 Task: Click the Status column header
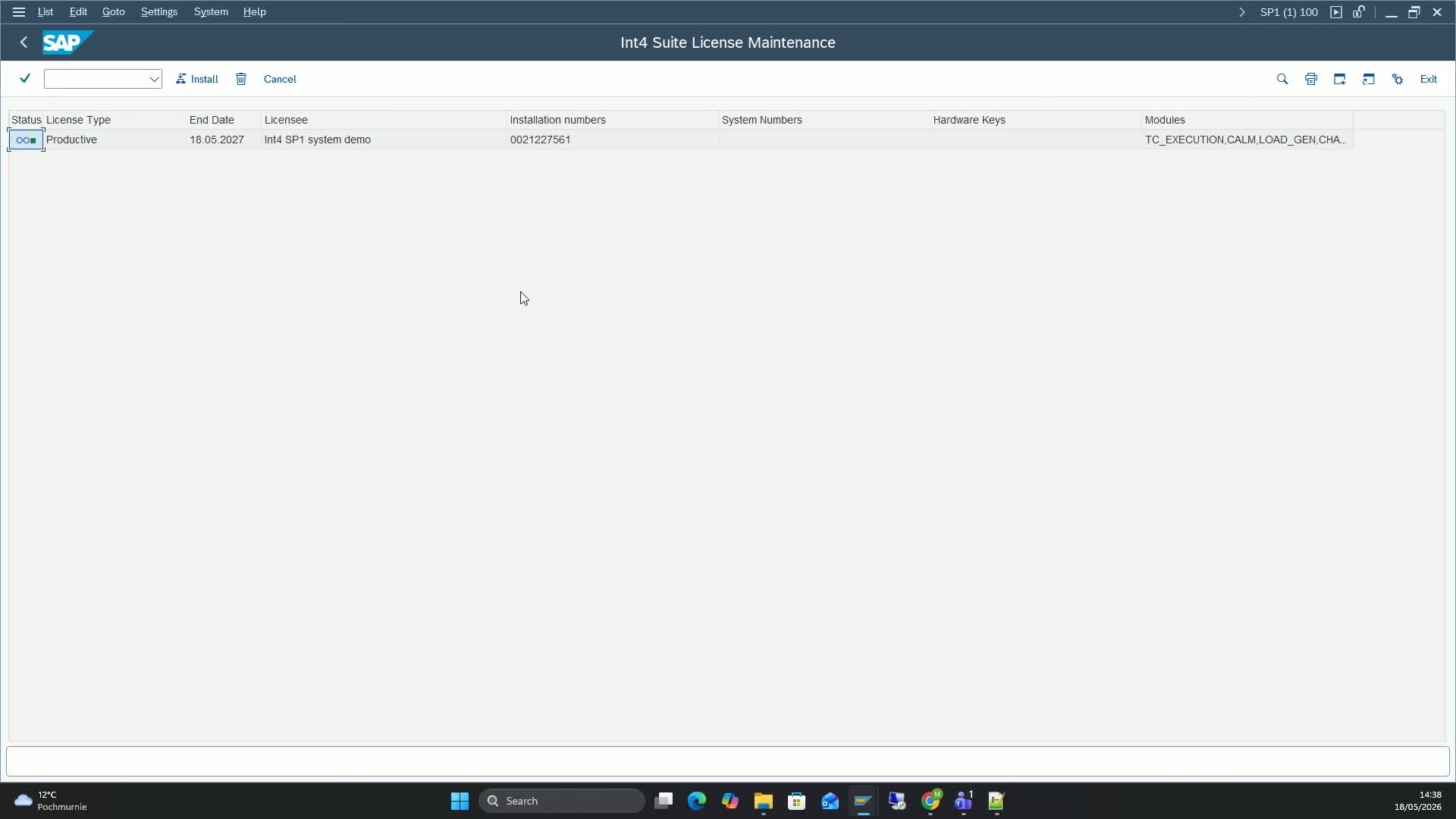(27, 120)
